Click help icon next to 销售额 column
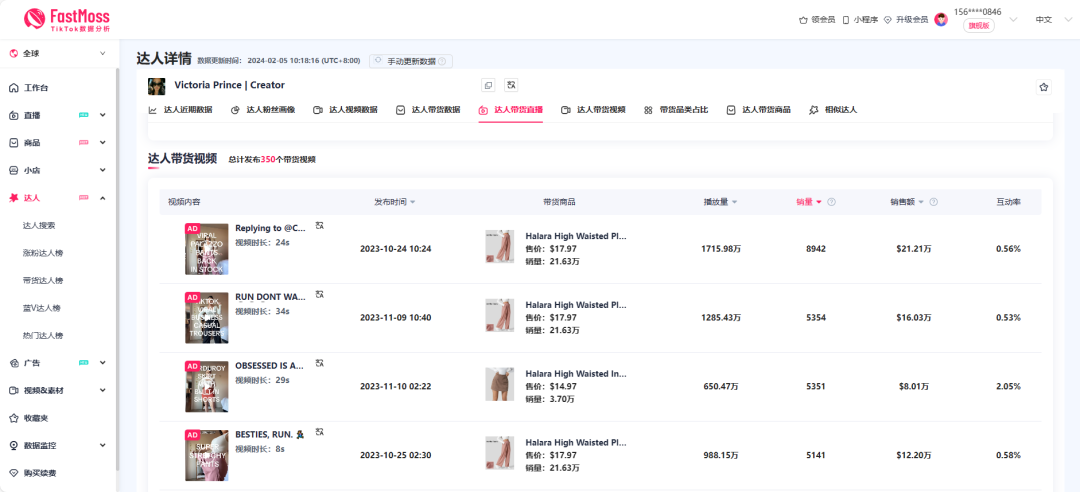 tap(934, 202)
